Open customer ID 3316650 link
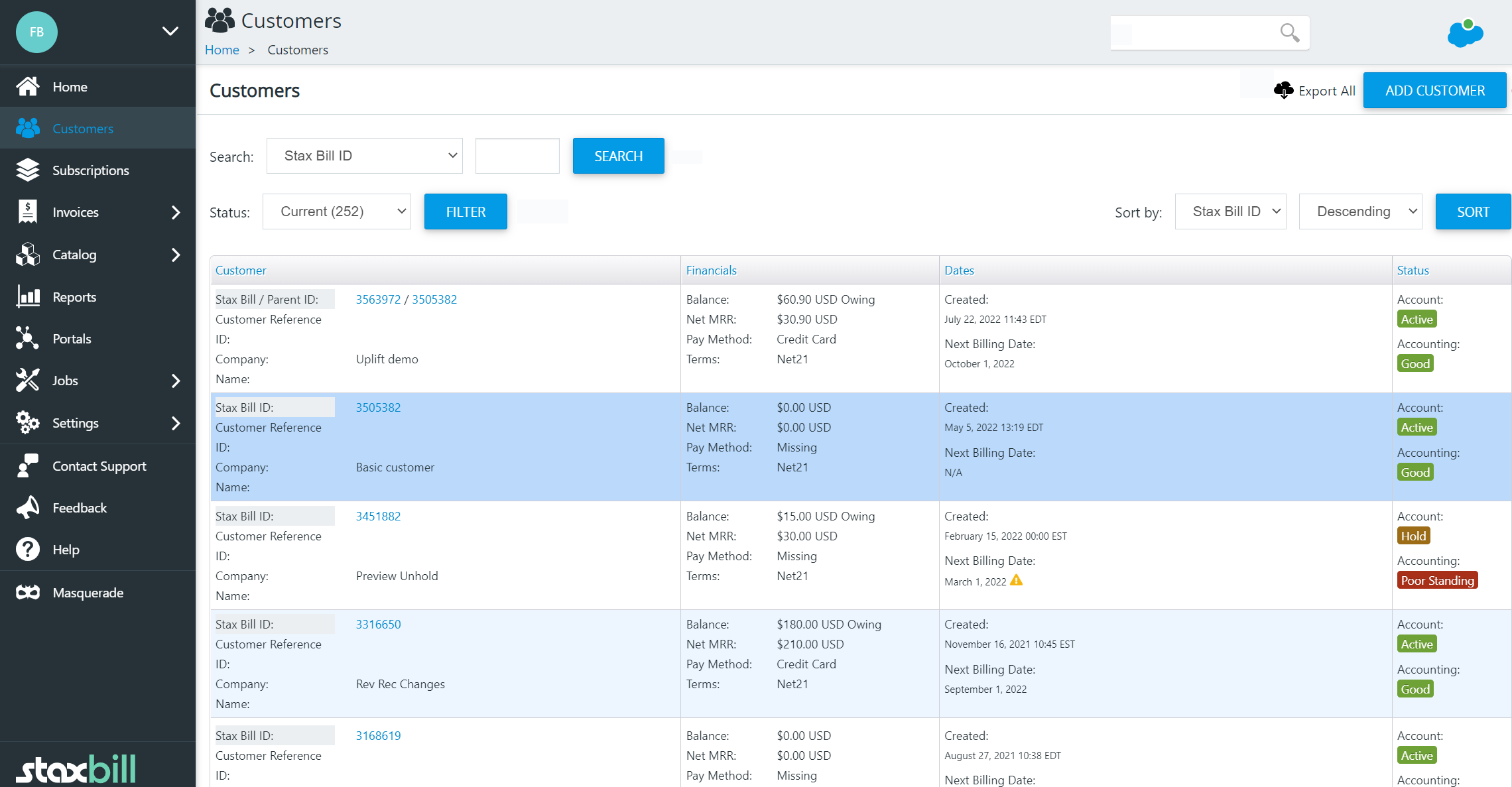Screen dimensions: 1512x787 379,624
